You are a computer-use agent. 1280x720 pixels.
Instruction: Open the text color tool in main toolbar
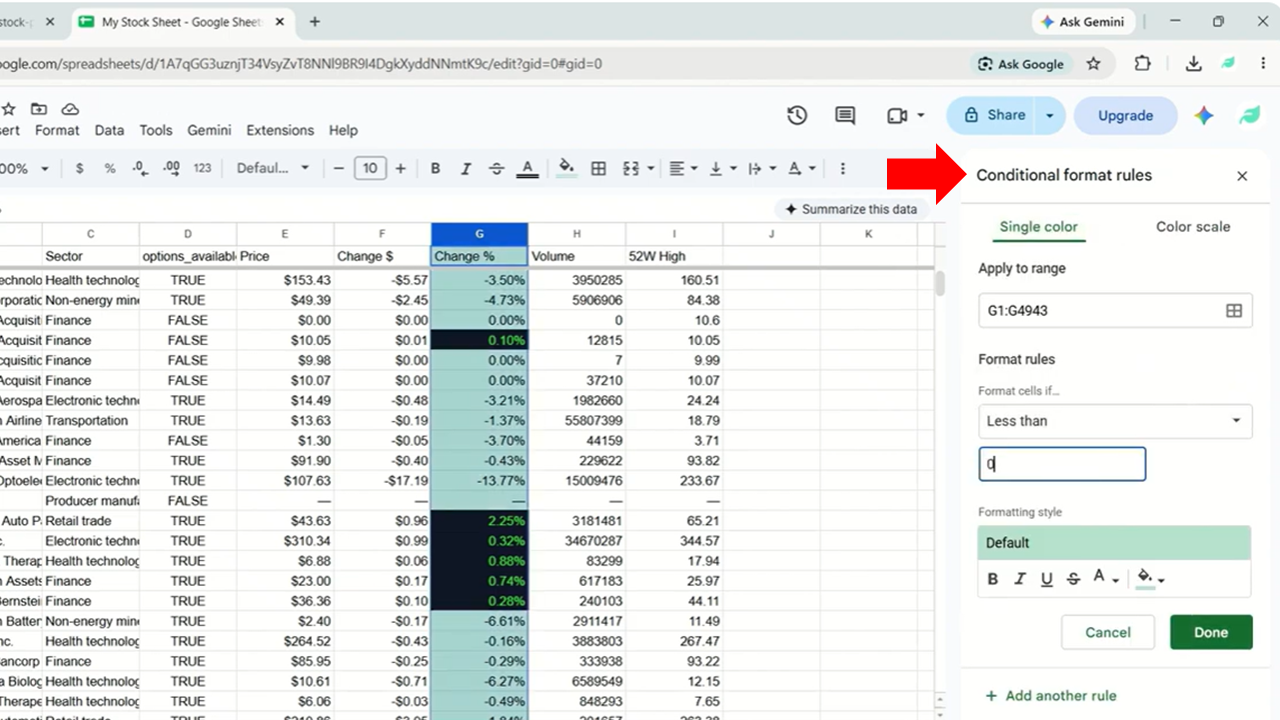click(528, 168)
